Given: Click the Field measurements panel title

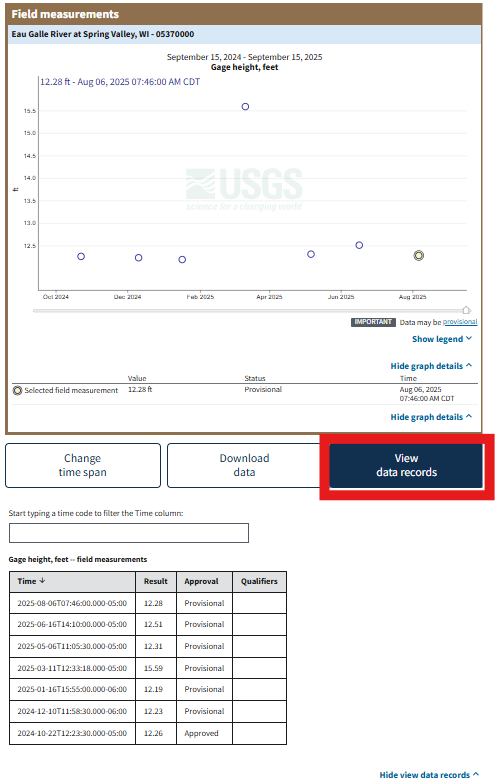Looking at the screenshot, I should (65, 14).
